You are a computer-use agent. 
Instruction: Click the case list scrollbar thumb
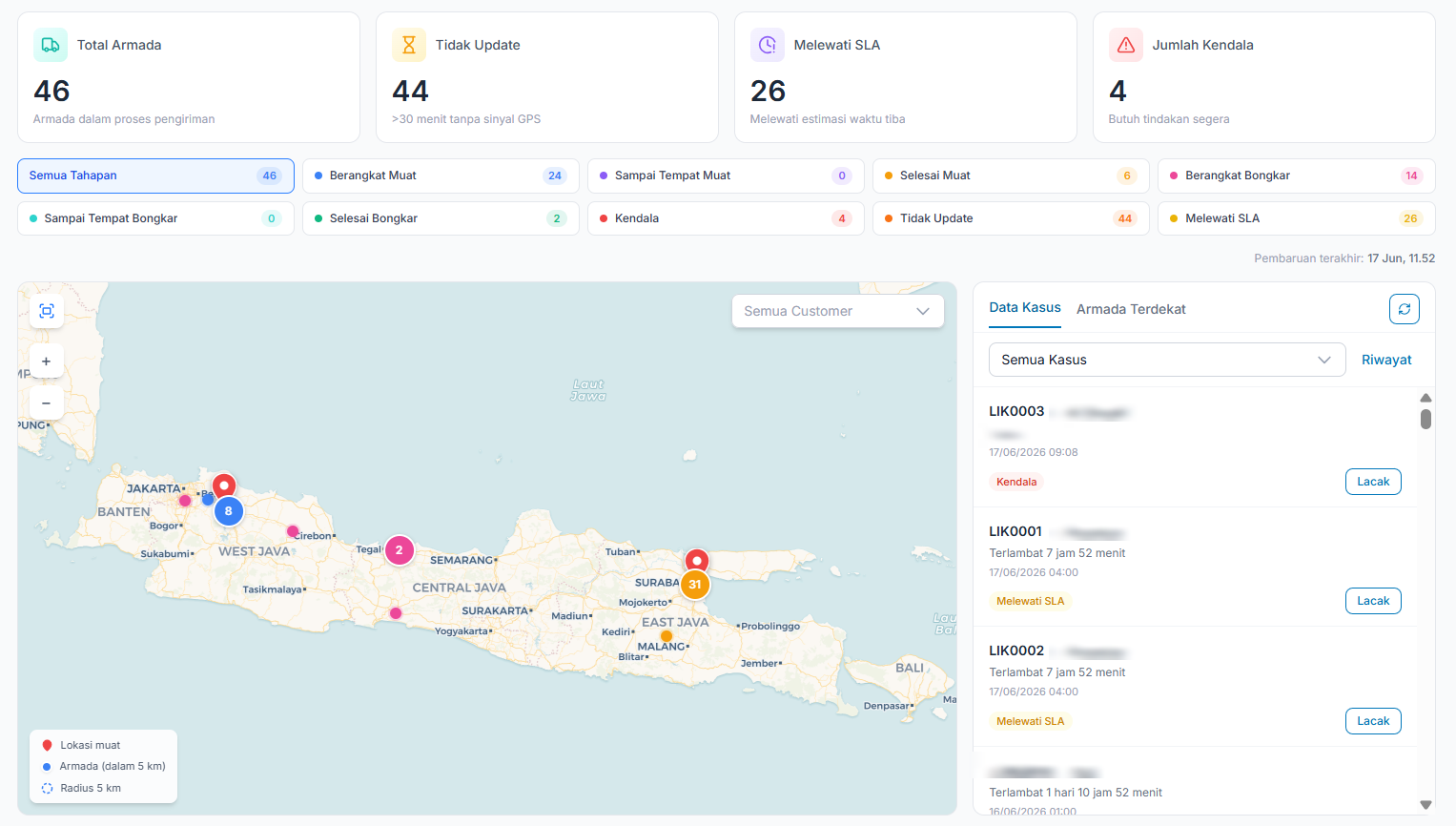pos(1425,419)
